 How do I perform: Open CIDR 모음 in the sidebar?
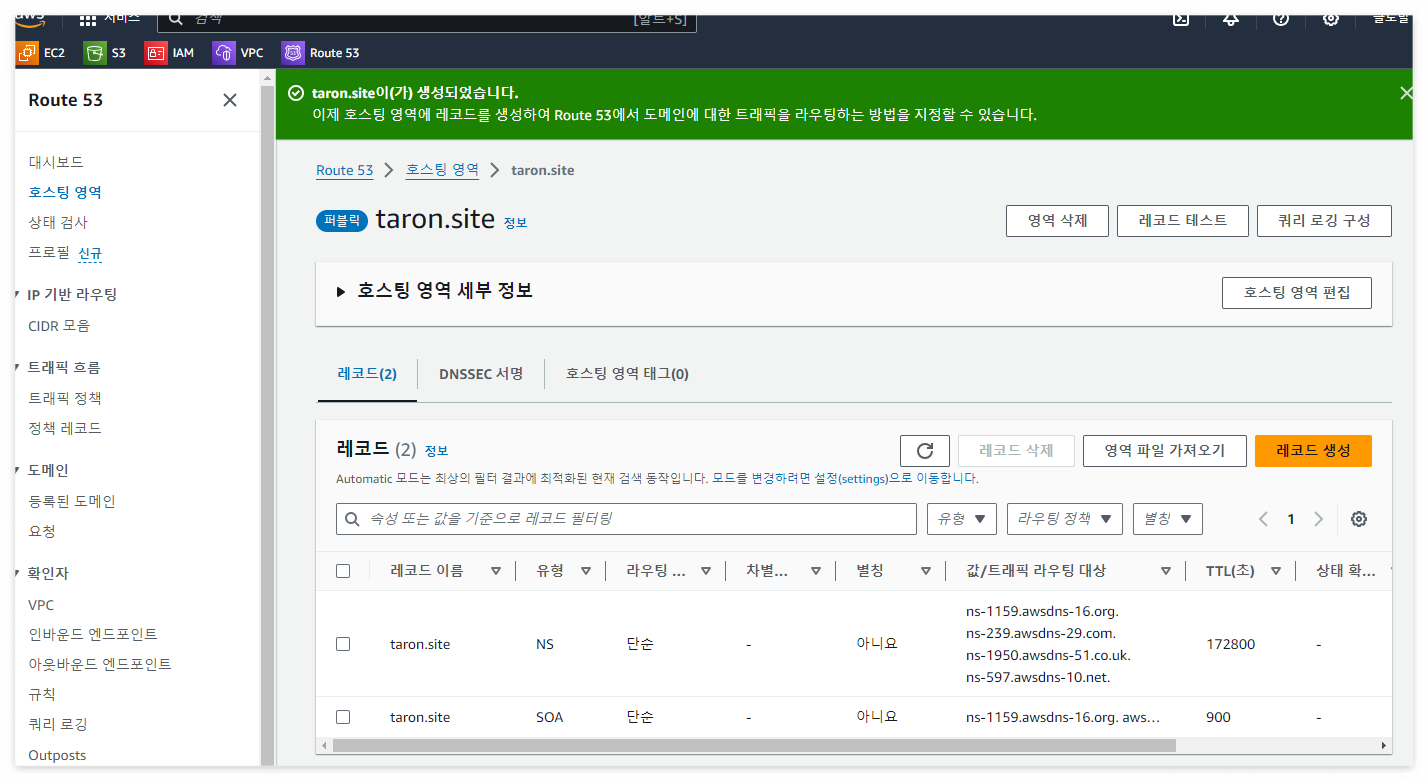tap(59, 326)
